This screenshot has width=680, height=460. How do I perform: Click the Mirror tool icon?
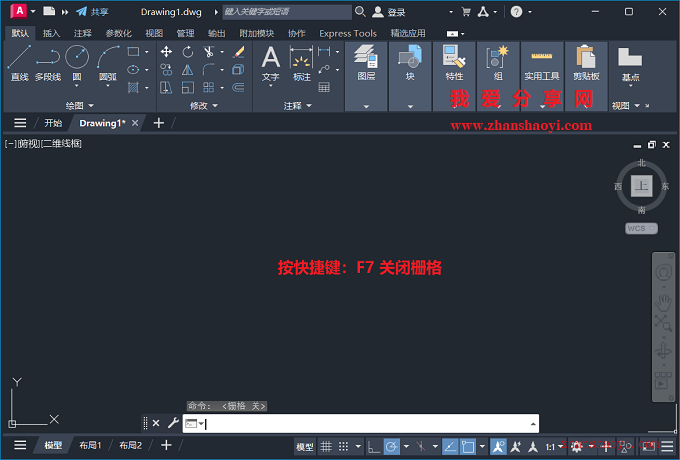click(187, 70)
